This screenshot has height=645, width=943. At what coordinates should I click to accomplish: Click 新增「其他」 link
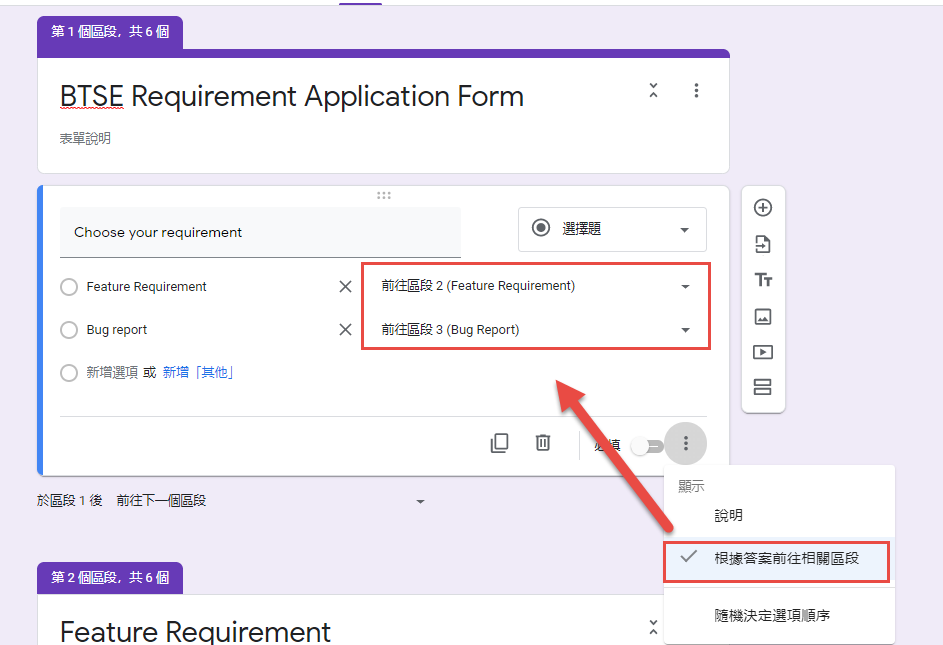point(198,373)
